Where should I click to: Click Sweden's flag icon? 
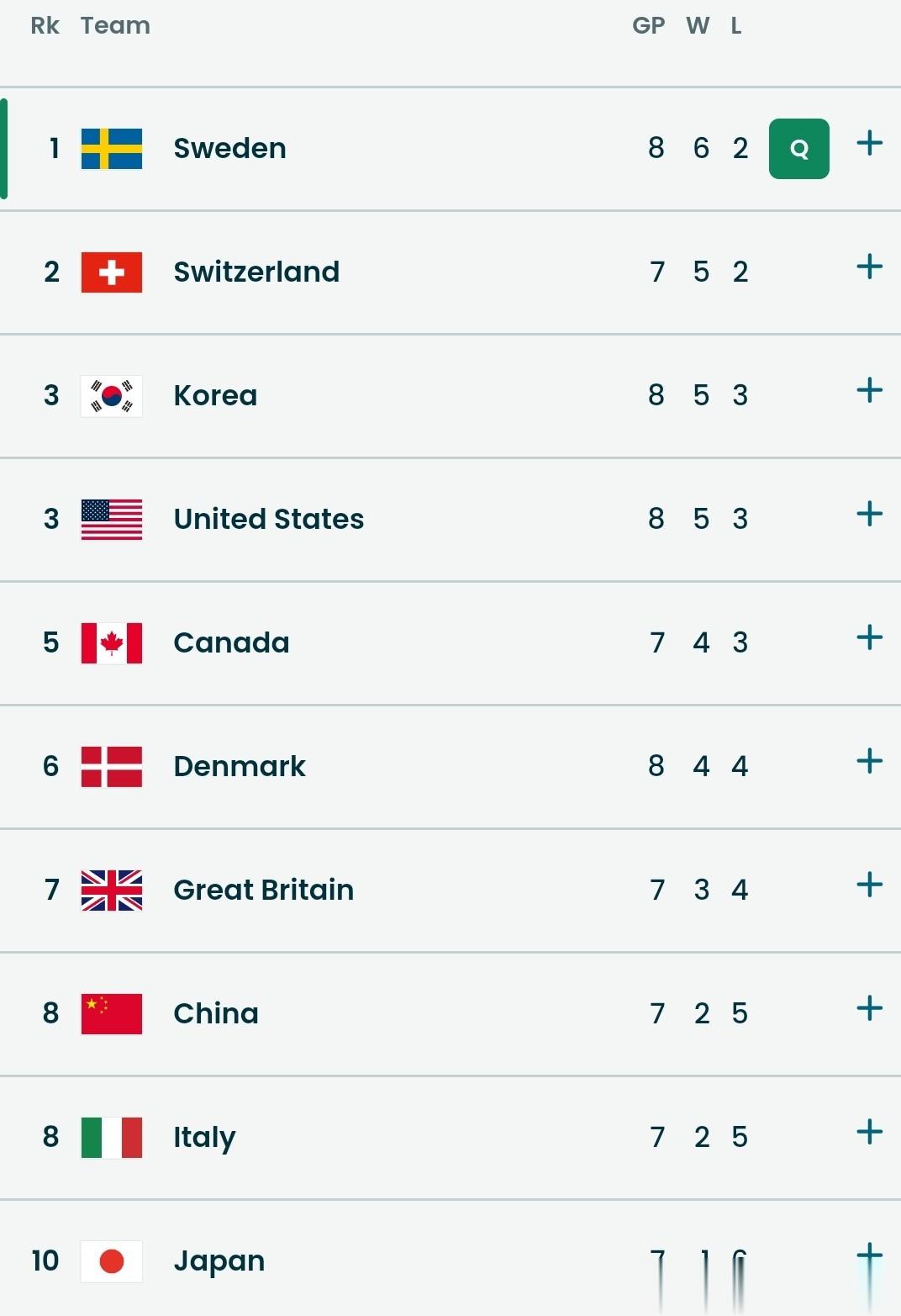(112, 149)
